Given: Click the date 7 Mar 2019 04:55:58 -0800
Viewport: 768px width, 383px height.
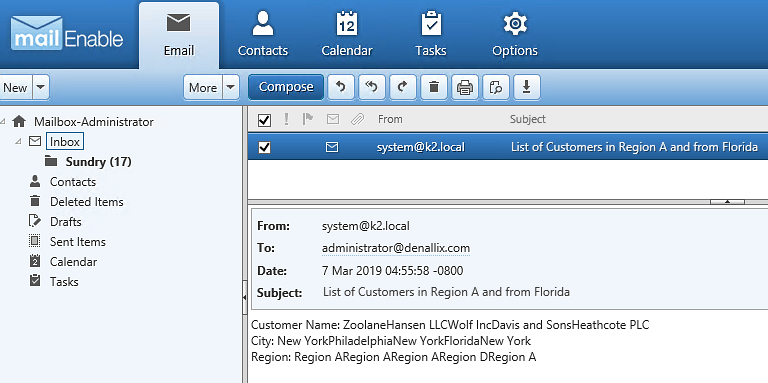Looking at the screenshot, I should coord(392,271).
